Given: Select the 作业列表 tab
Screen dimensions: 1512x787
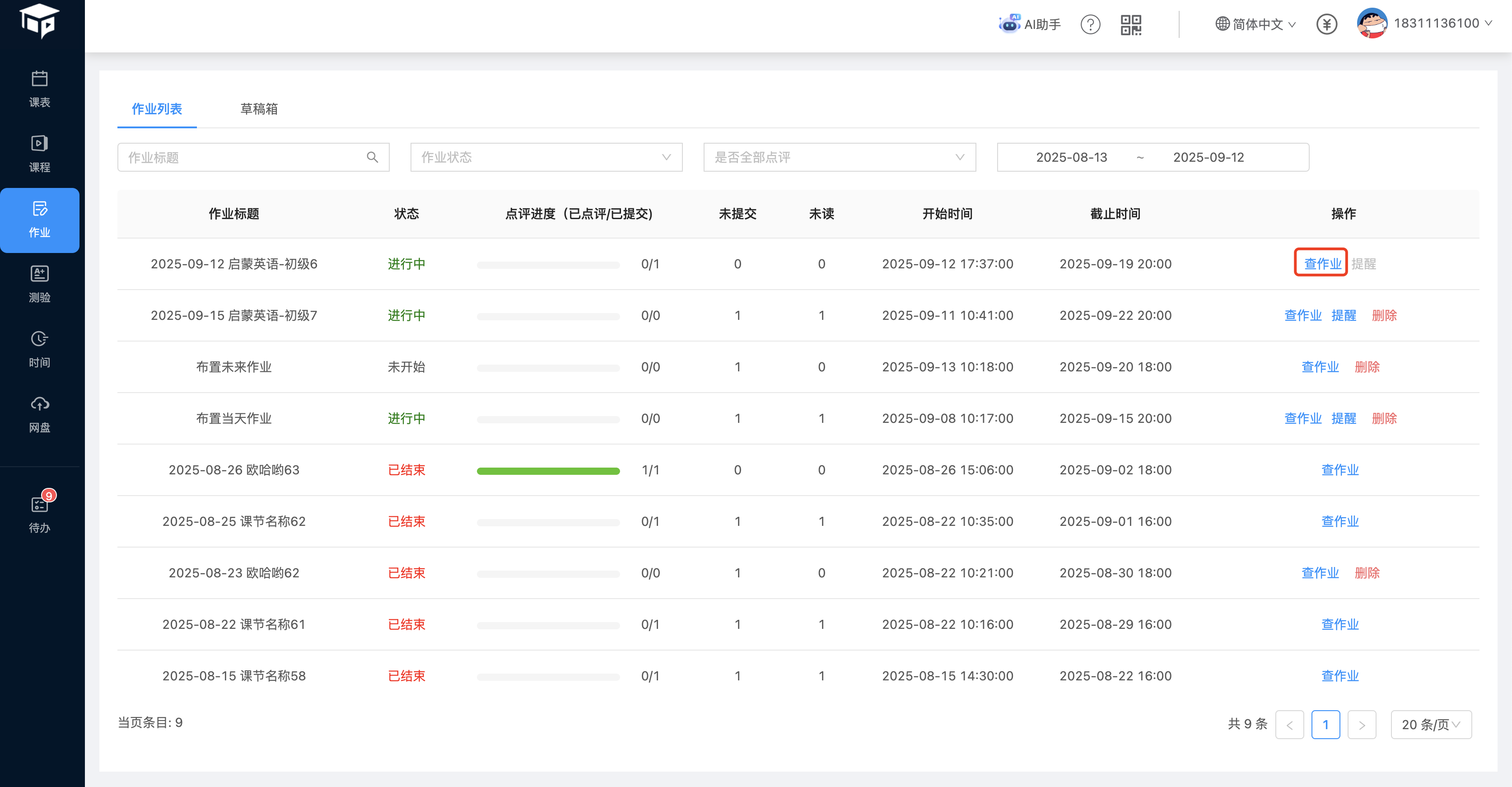Looking at the screenshot, I should [157, 108].
